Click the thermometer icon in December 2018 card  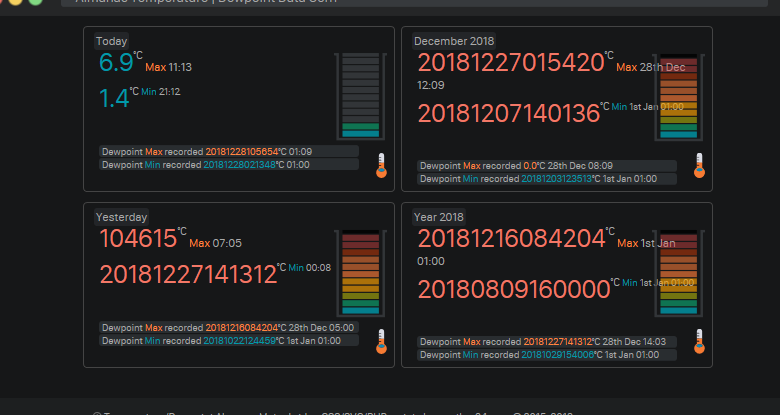point(699,165)
